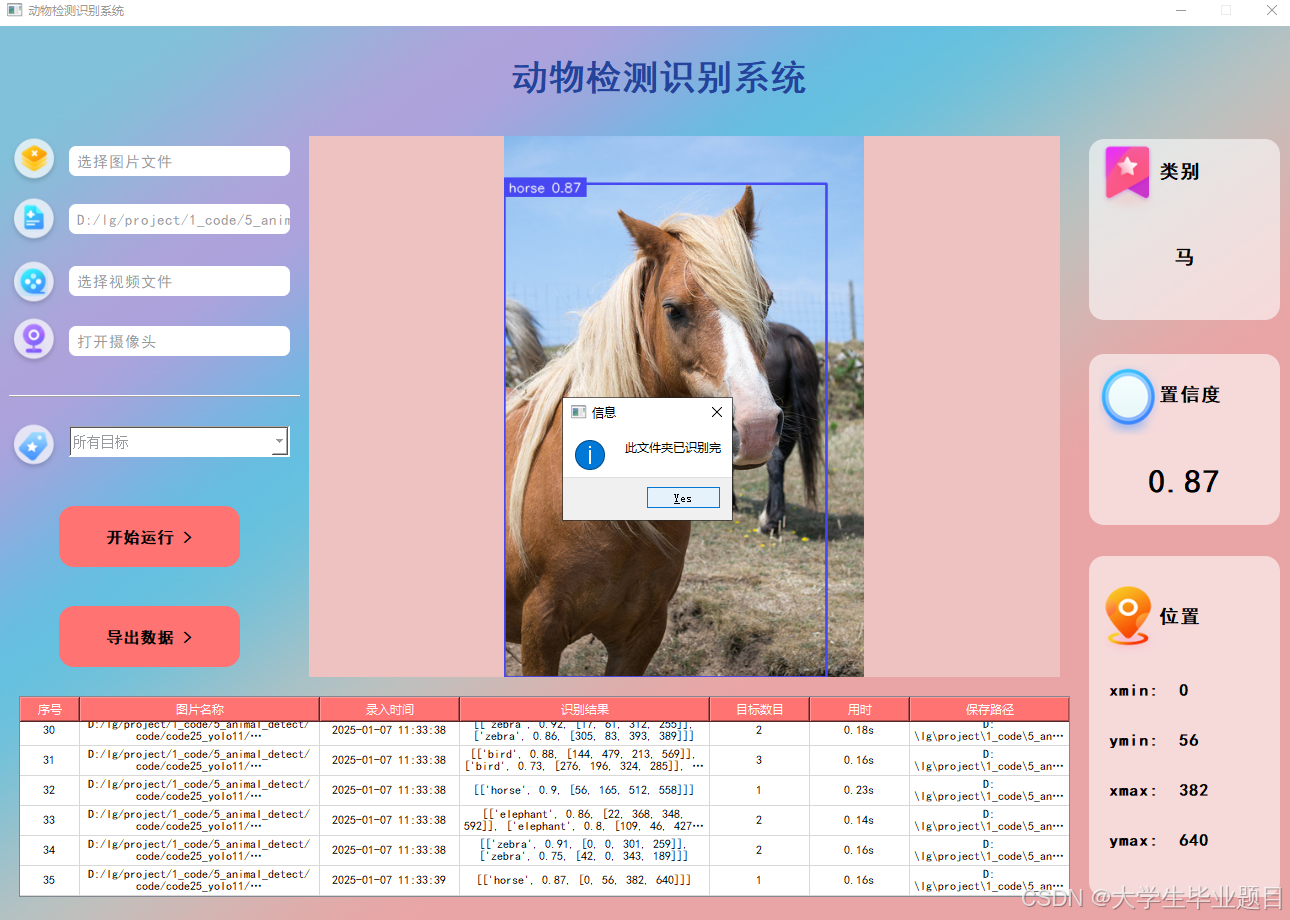Click the 选择视频文件 input field
1290x920 pixels.
(x=179, y=281)
